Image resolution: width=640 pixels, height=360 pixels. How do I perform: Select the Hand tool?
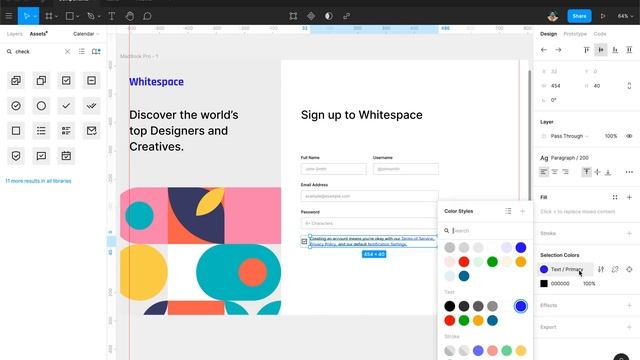point(129,16)
